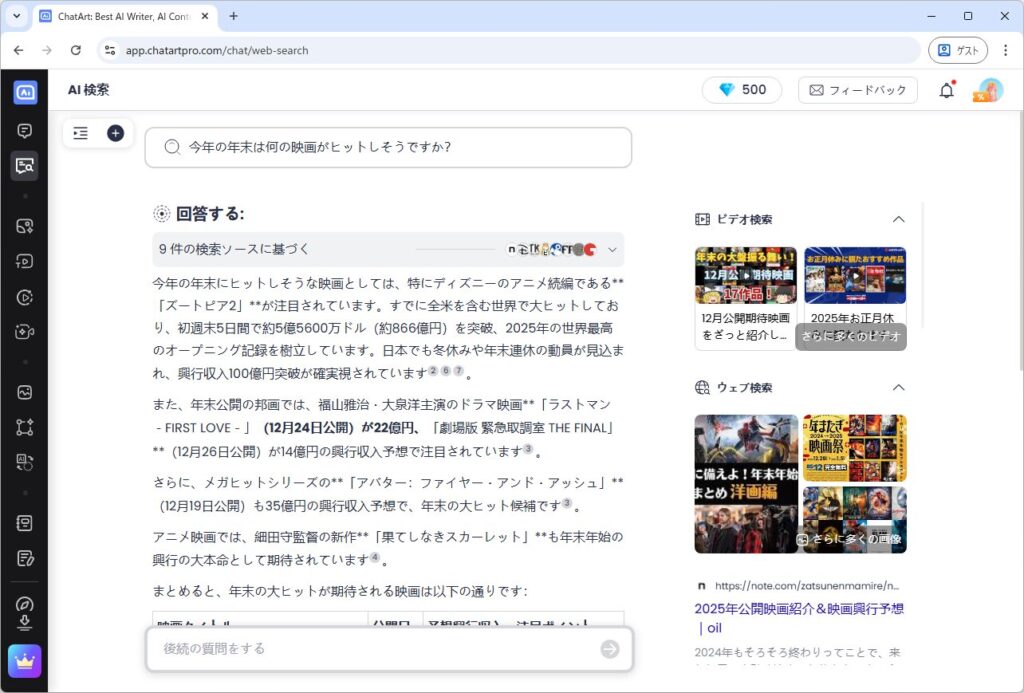
Task: Start a new search with plus icon
Action: [115, 133]
